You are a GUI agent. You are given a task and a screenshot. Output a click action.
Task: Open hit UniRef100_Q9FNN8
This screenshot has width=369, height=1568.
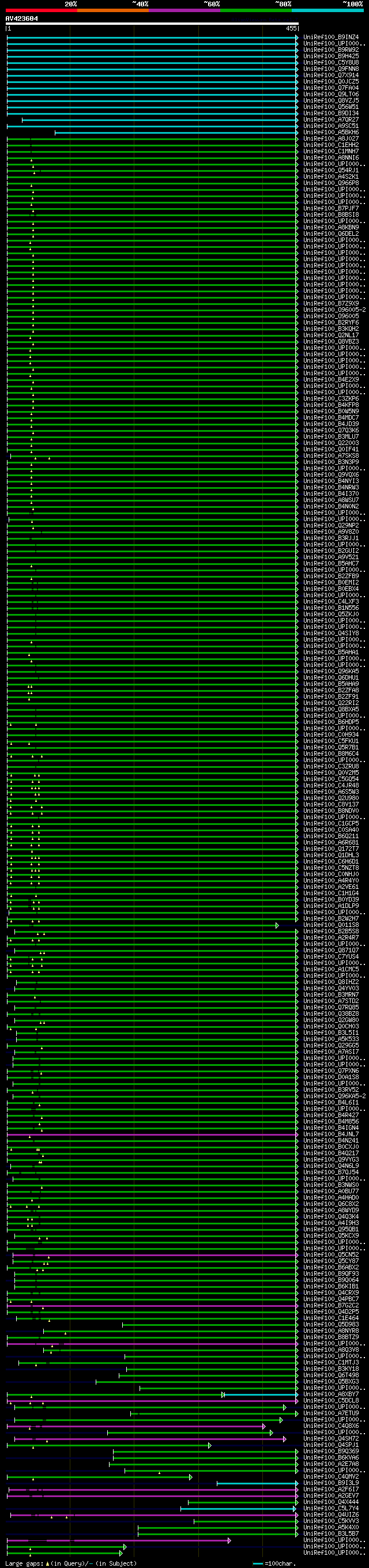point(332,69)
